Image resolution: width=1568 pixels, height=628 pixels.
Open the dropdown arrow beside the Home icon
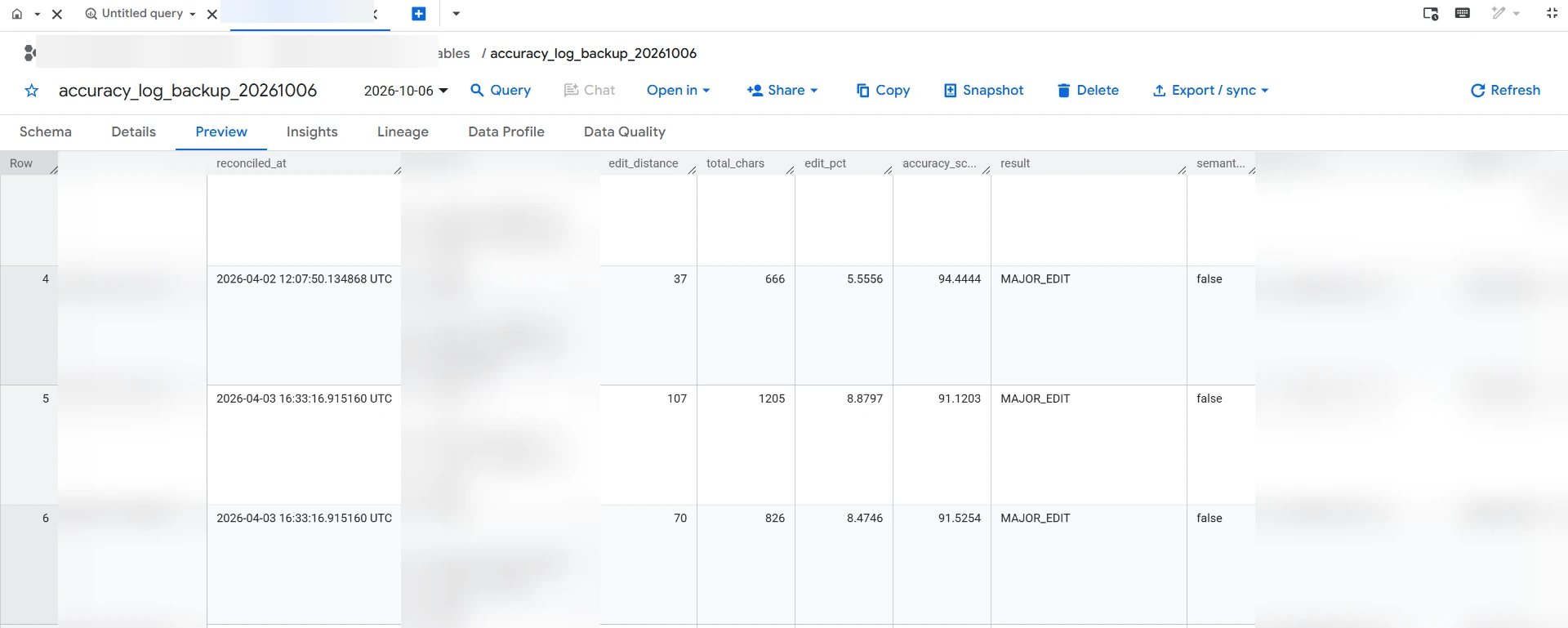tap(38, 14)
